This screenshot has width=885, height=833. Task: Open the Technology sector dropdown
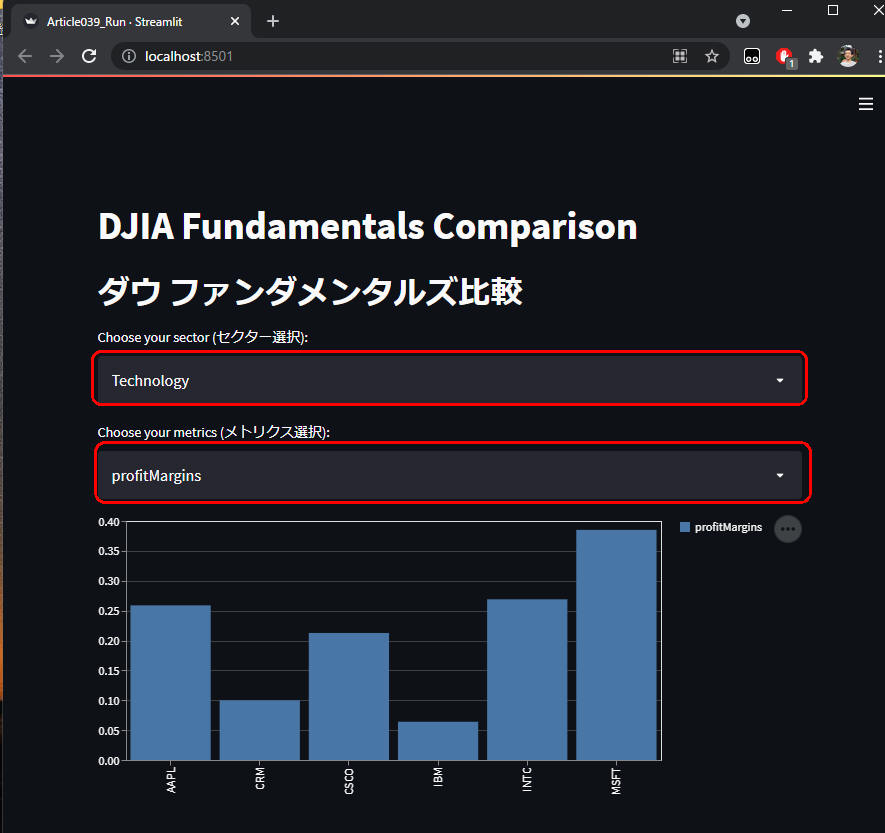point(449,379)
